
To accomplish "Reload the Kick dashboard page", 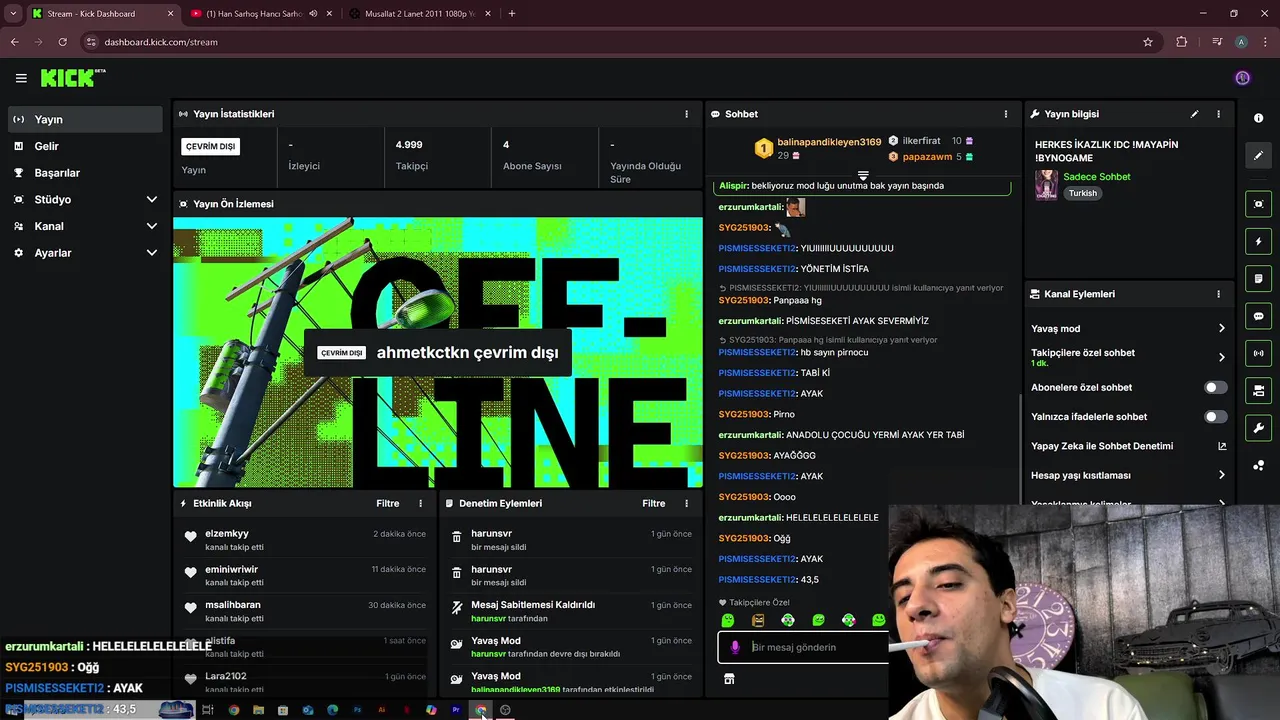I will (x=62, y=42).
